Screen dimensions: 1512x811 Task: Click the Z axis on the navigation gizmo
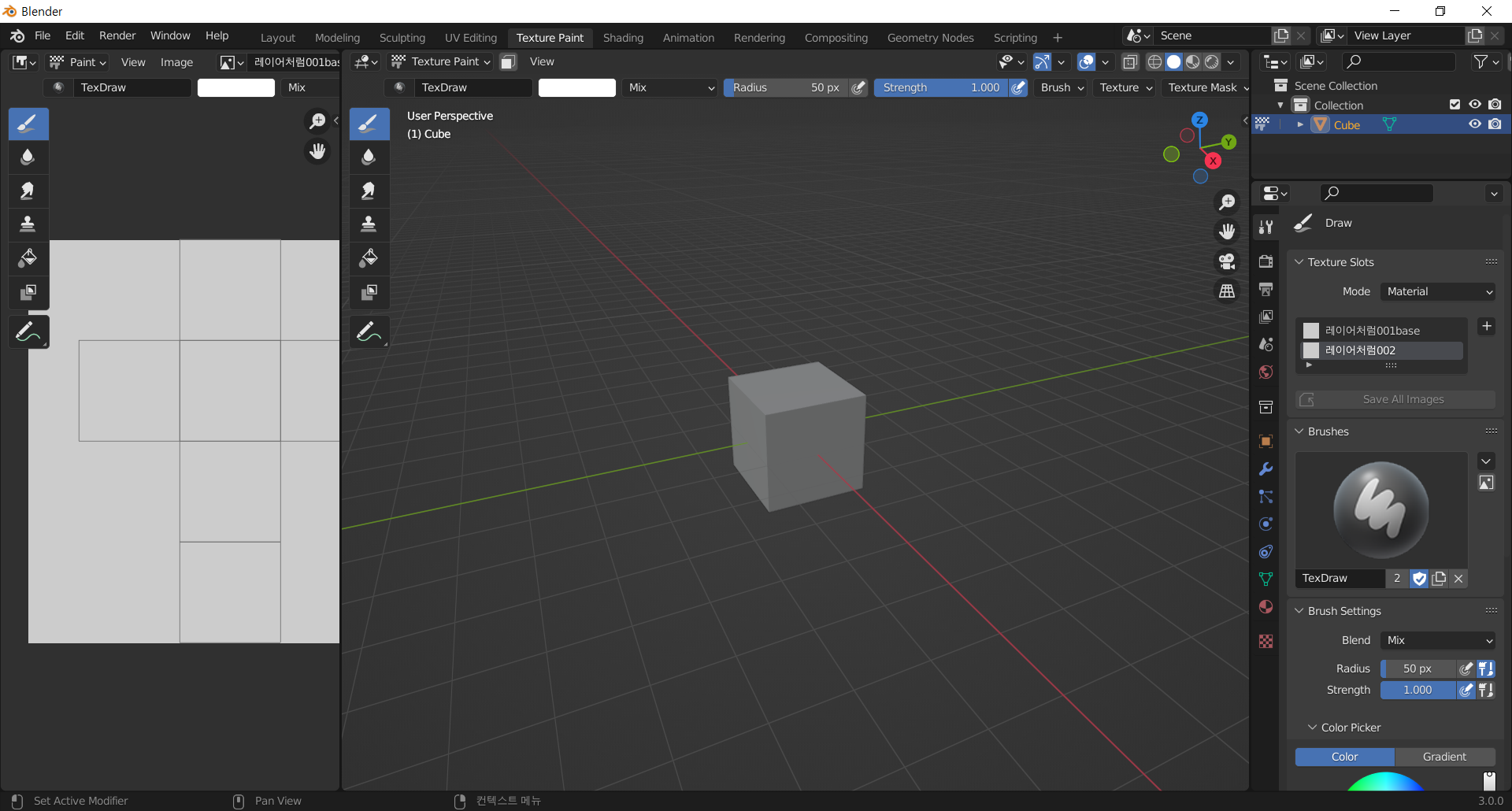pos(1199,120)
